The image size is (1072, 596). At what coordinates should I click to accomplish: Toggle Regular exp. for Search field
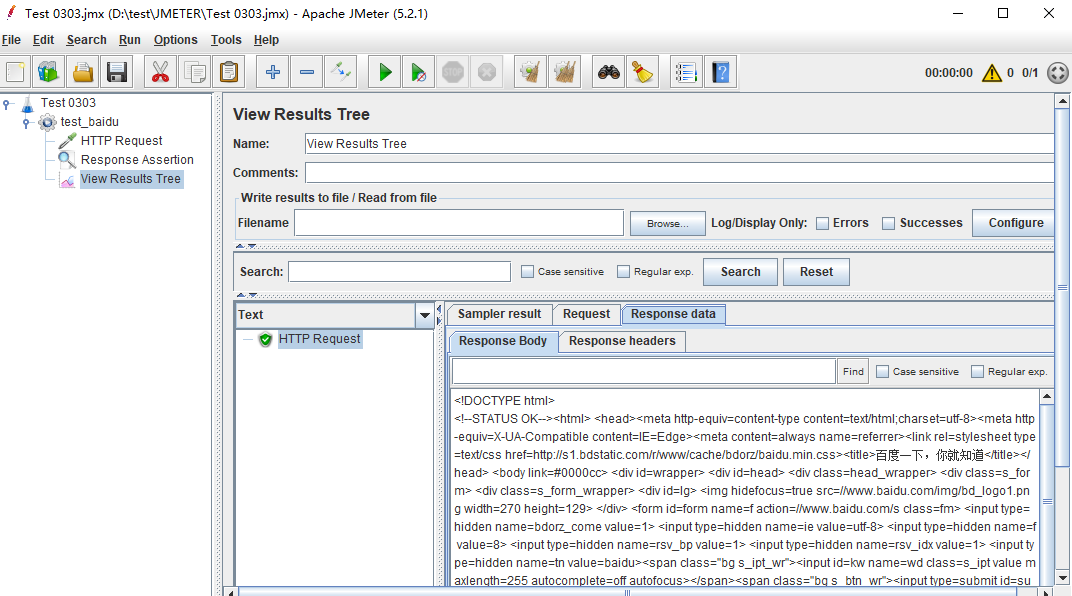[623, 271]
